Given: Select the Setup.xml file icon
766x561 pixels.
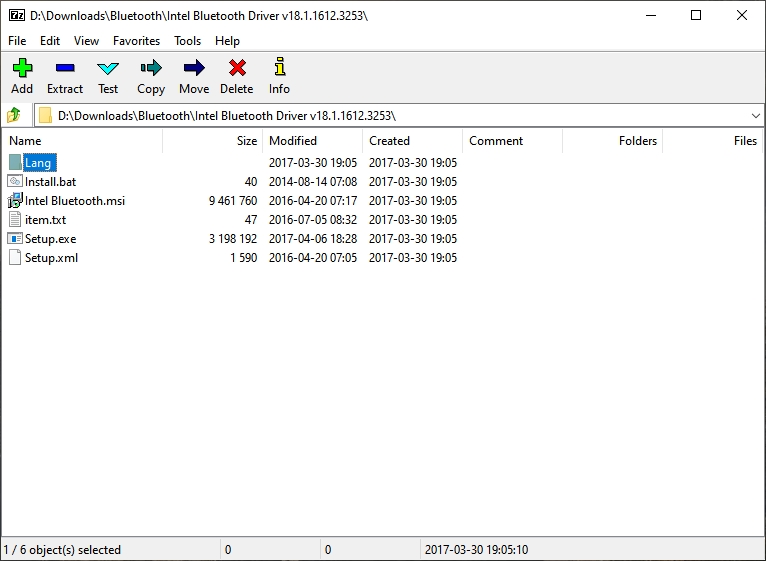Looking at the screenshot, I should pyautogui.click(x=15, y=258).
